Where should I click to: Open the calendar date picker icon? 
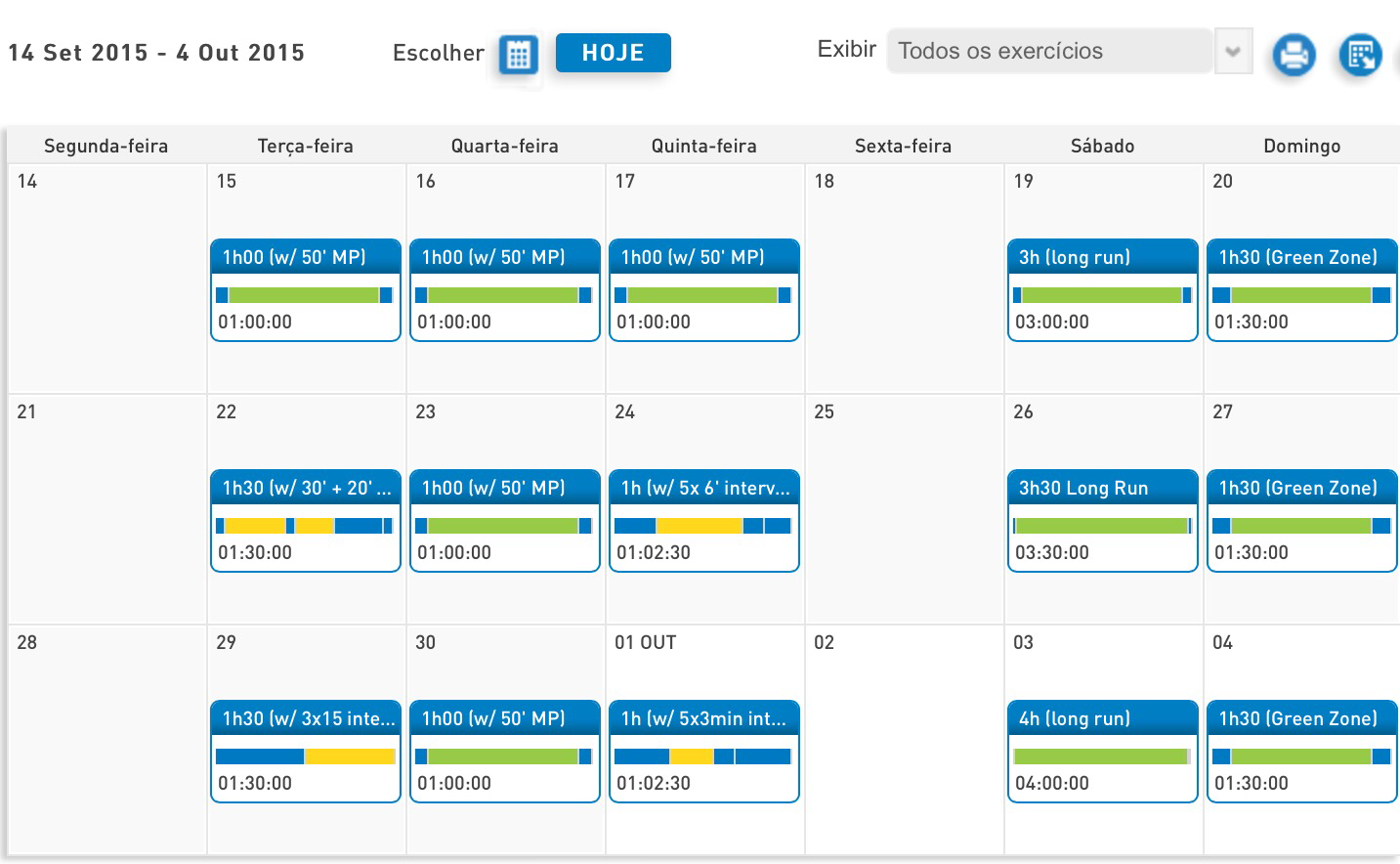[x=518, y=55]
